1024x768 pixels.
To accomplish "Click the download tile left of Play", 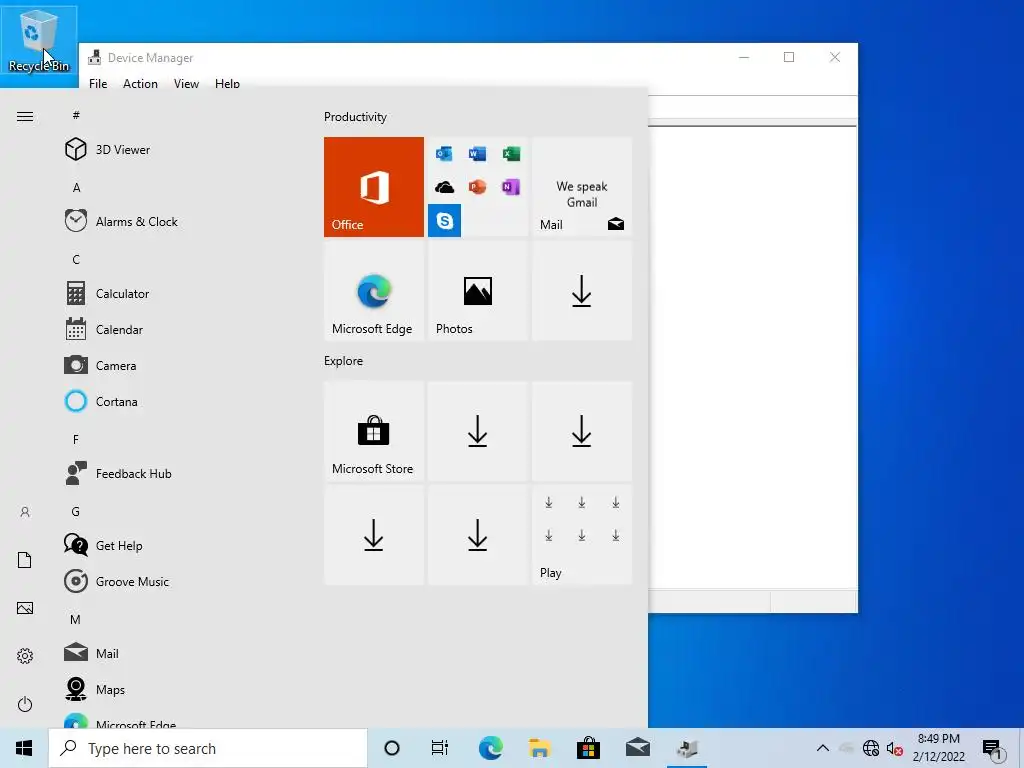I will (x=477, y=535).
